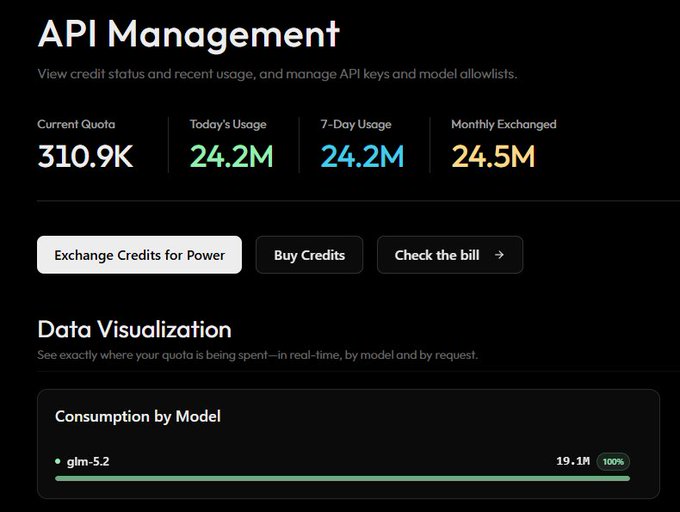Select the 7-Day Usage value 24.2M
This screenshot has height=512, width=680.
click(362, 156)
